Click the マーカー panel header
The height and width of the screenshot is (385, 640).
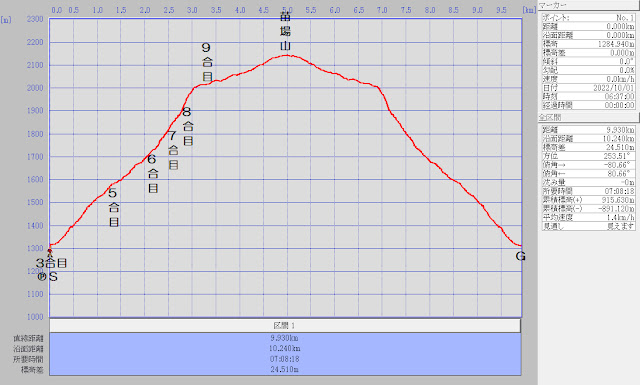click(589, 5)
